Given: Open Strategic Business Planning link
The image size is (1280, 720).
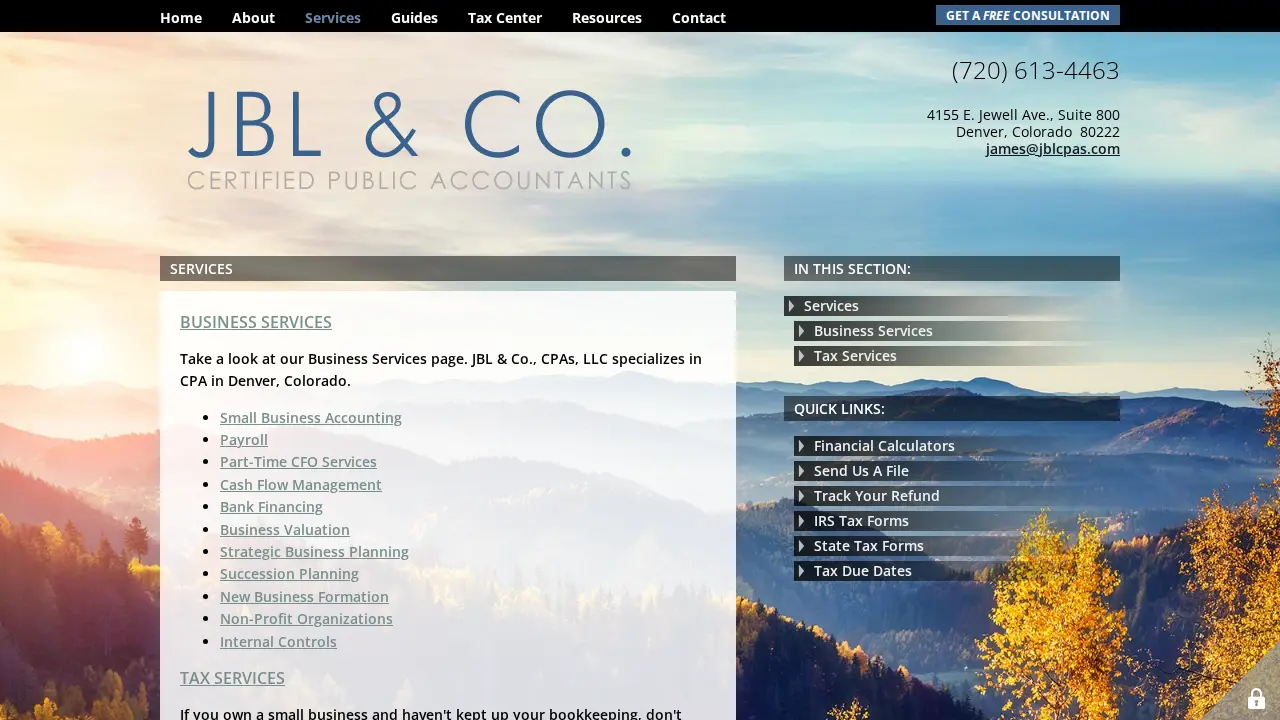Looking at the screenshot, I should pyautogui.click(x=314, y=552).
